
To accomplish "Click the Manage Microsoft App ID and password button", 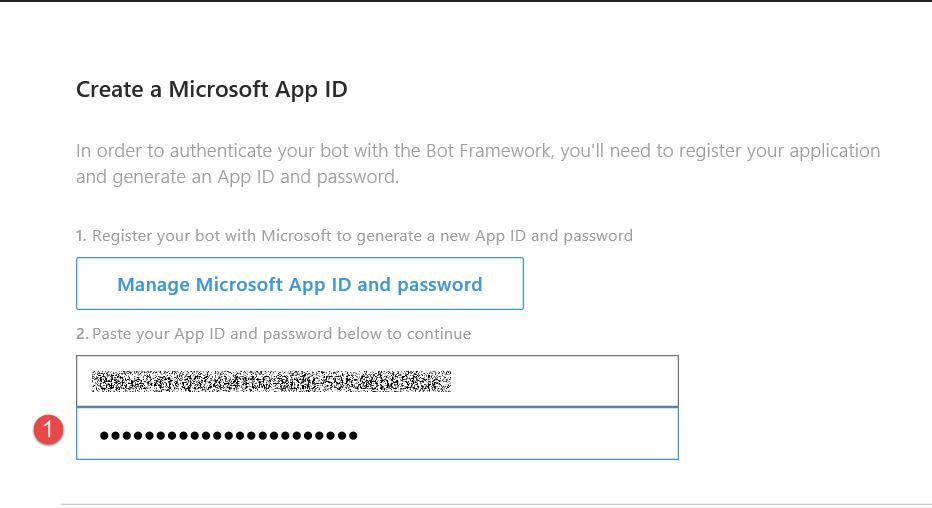I will (x=299, y=284).
